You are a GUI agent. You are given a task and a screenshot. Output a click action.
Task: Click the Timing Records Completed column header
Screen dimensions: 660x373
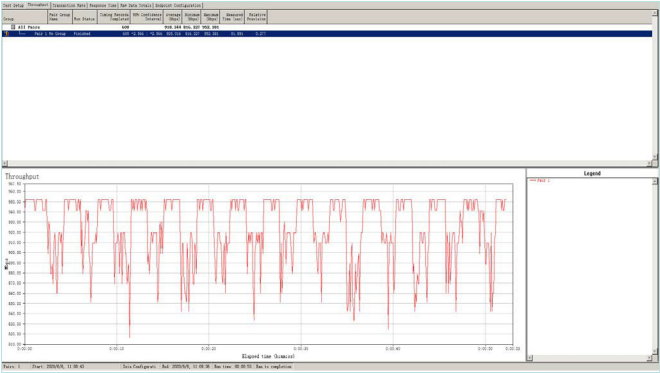[x=114, y=17]
